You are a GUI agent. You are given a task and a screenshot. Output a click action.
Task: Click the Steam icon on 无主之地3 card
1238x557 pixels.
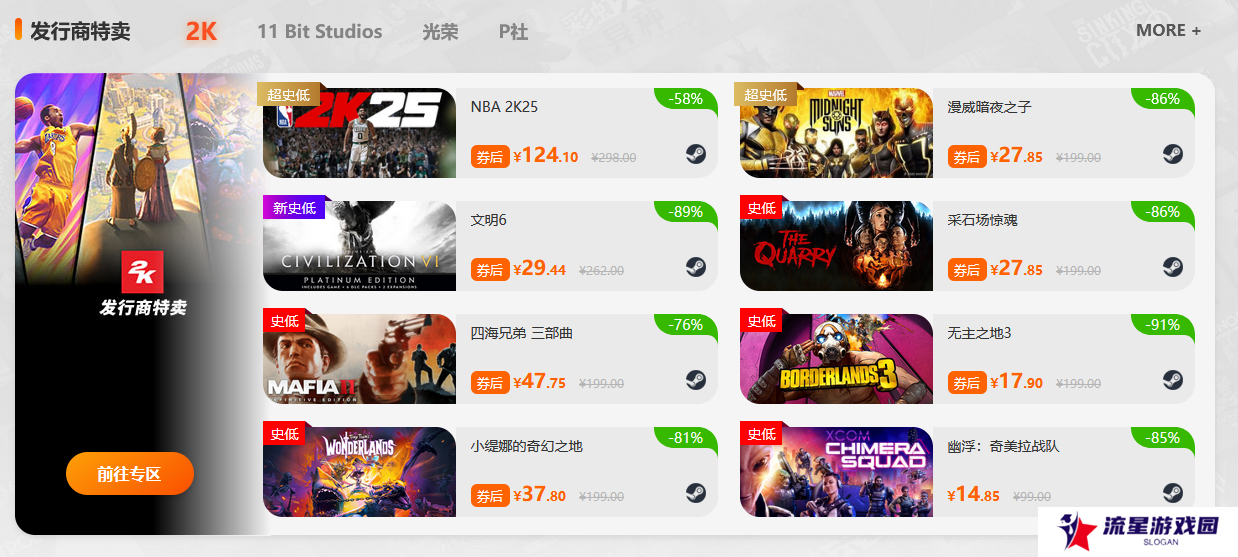point(1173,380)
